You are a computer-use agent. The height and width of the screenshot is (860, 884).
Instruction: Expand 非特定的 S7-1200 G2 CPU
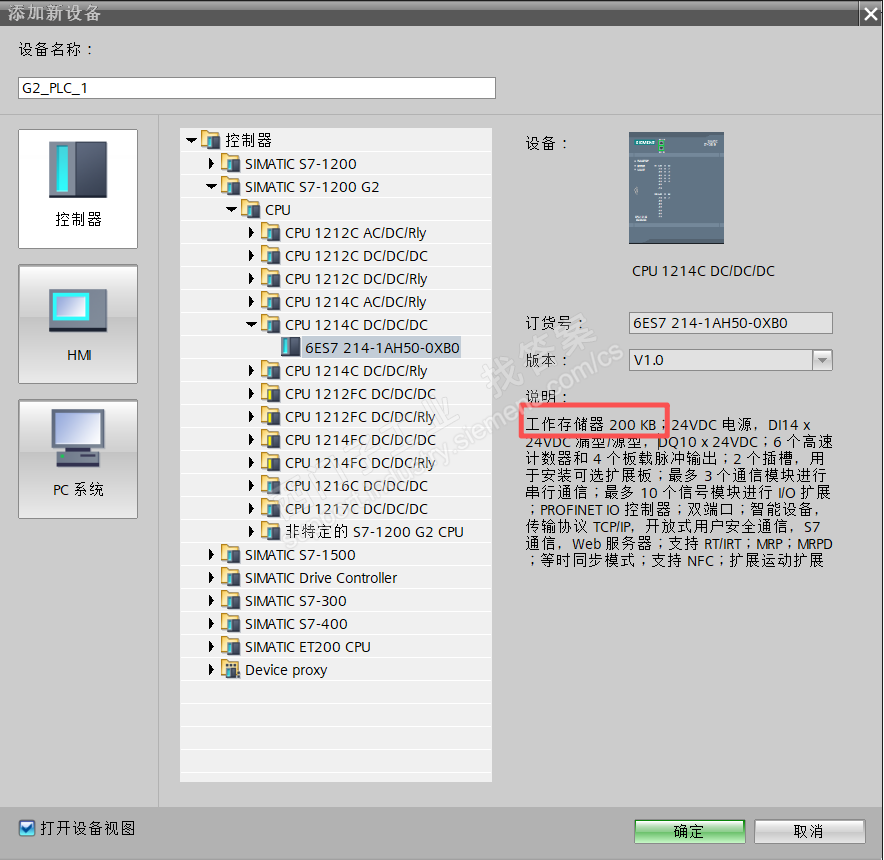click(251, 531)
